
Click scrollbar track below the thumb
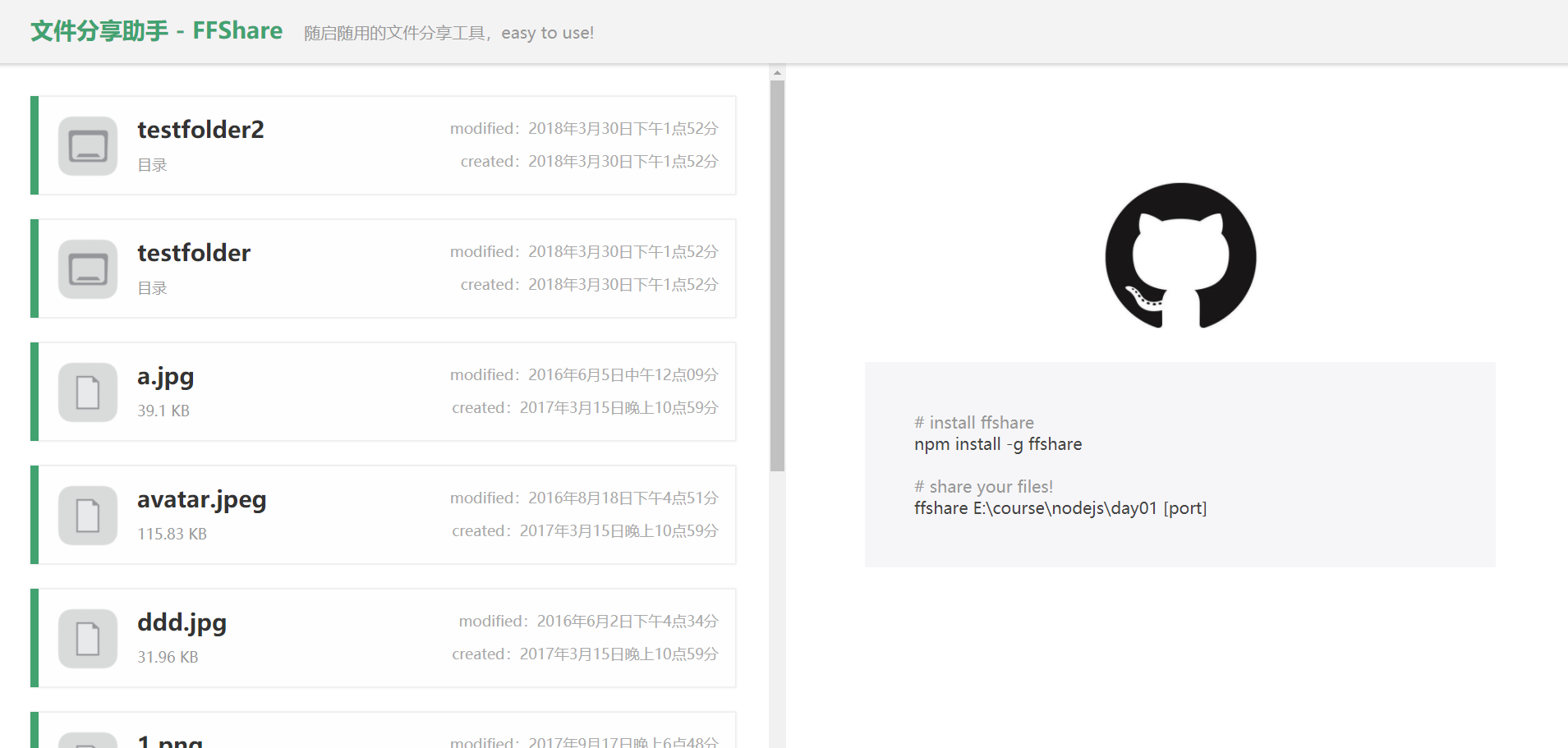pyautogui.click(x=777, y=608)
